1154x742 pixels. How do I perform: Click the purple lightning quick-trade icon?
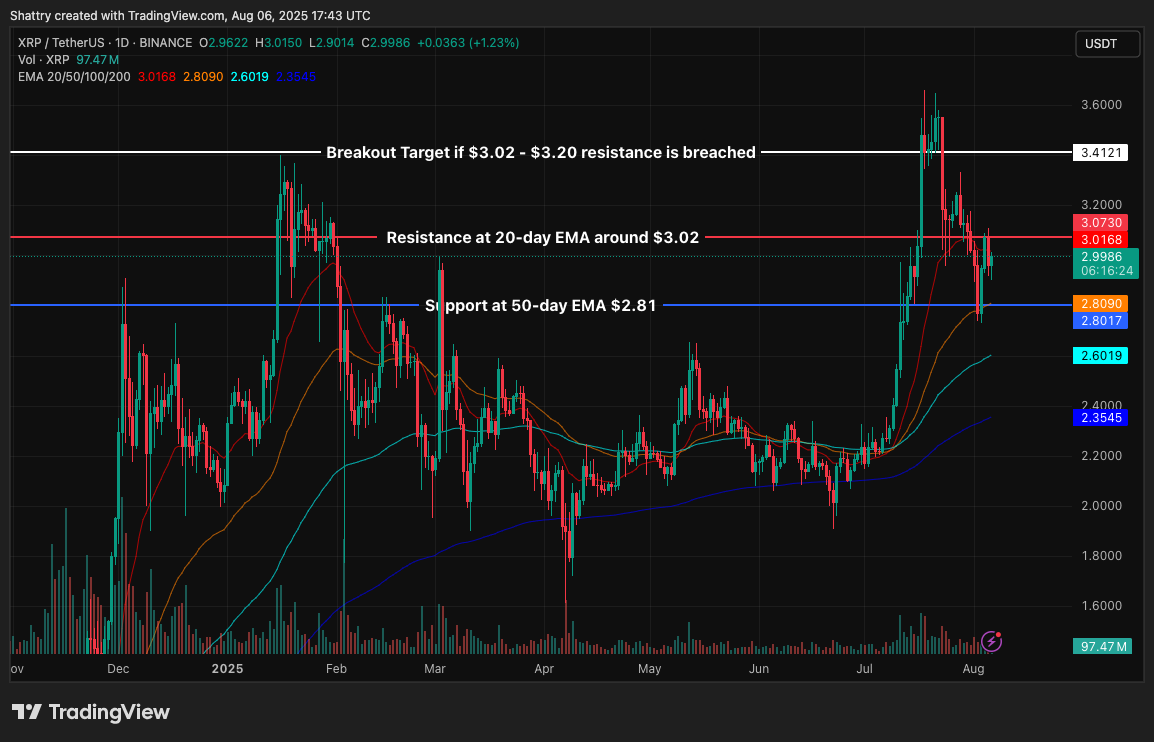[991, 641]
